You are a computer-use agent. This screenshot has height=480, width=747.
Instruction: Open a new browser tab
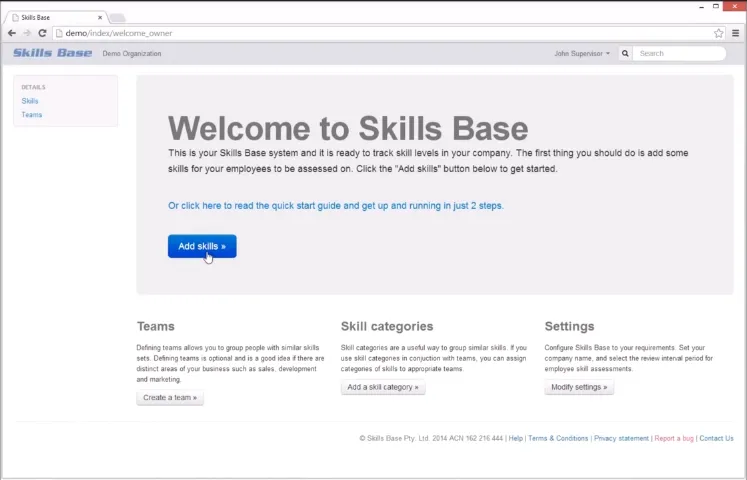117,18
